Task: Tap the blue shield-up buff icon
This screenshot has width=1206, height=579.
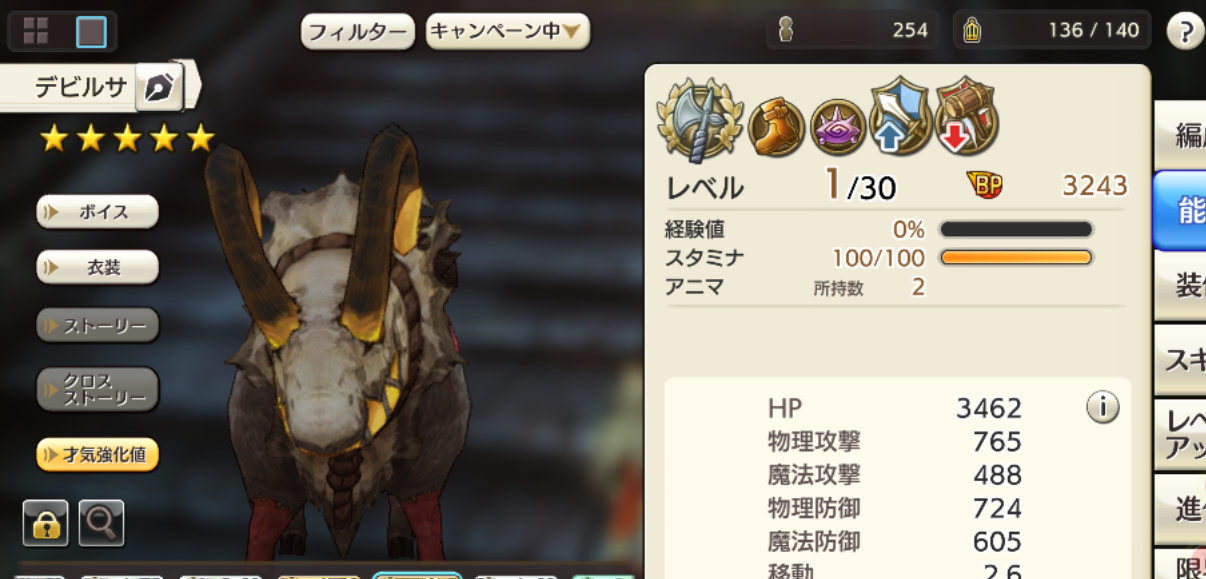Action: click(x=900, y=117)
